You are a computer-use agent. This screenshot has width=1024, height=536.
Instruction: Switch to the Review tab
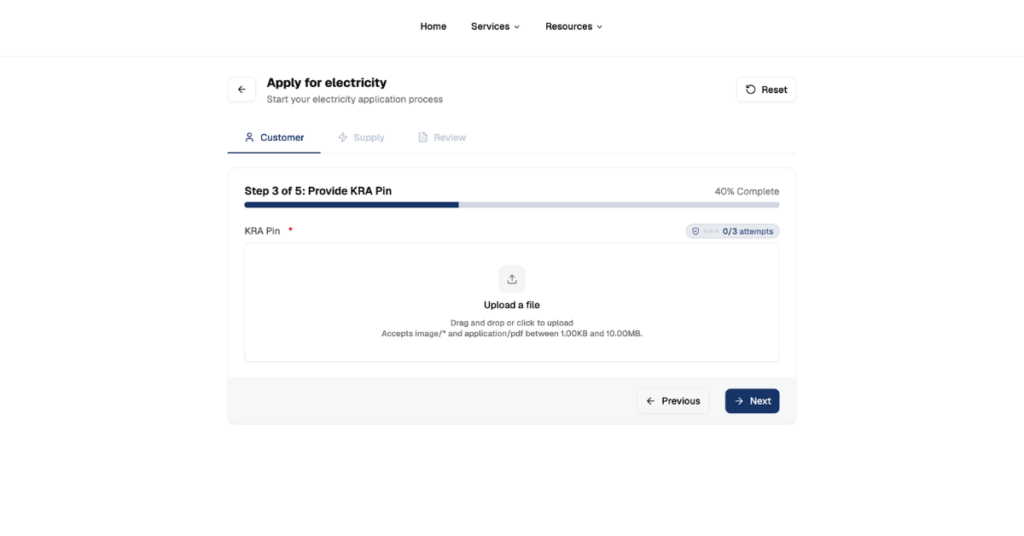pos(442,137)
